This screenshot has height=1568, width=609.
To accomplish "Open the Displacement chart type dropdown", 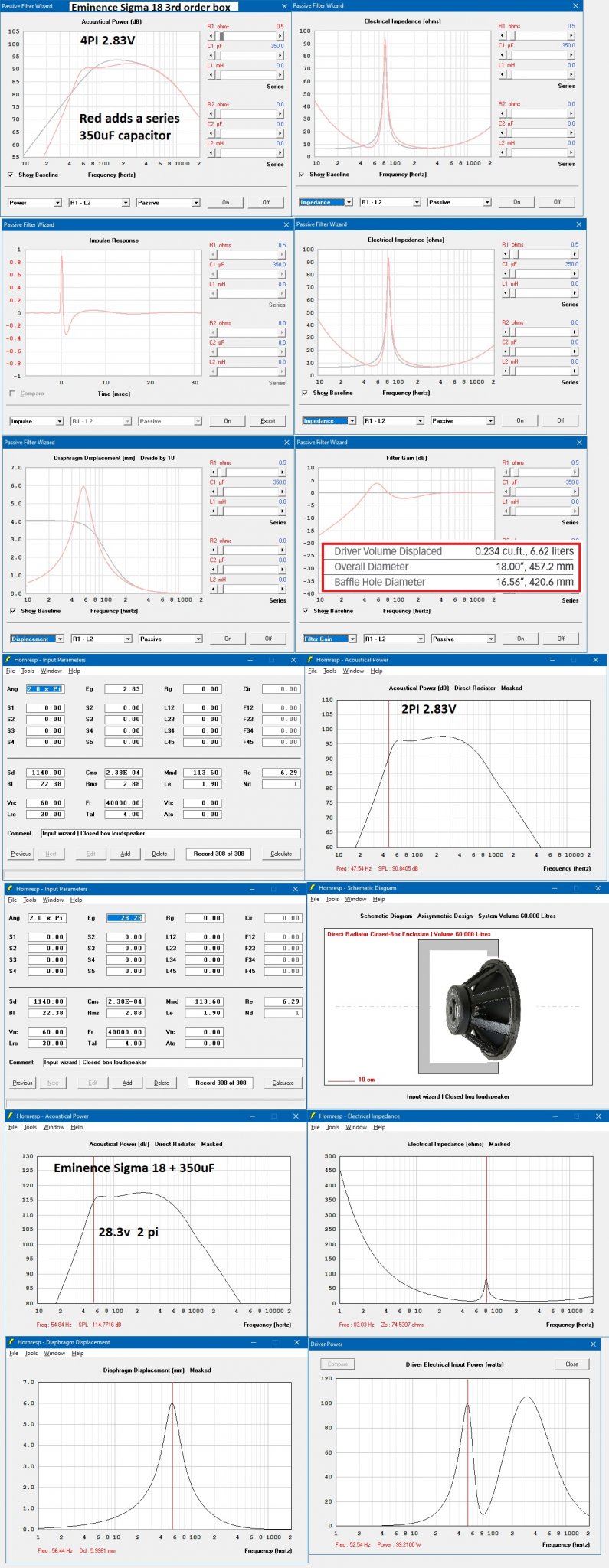I will point(36,639).
